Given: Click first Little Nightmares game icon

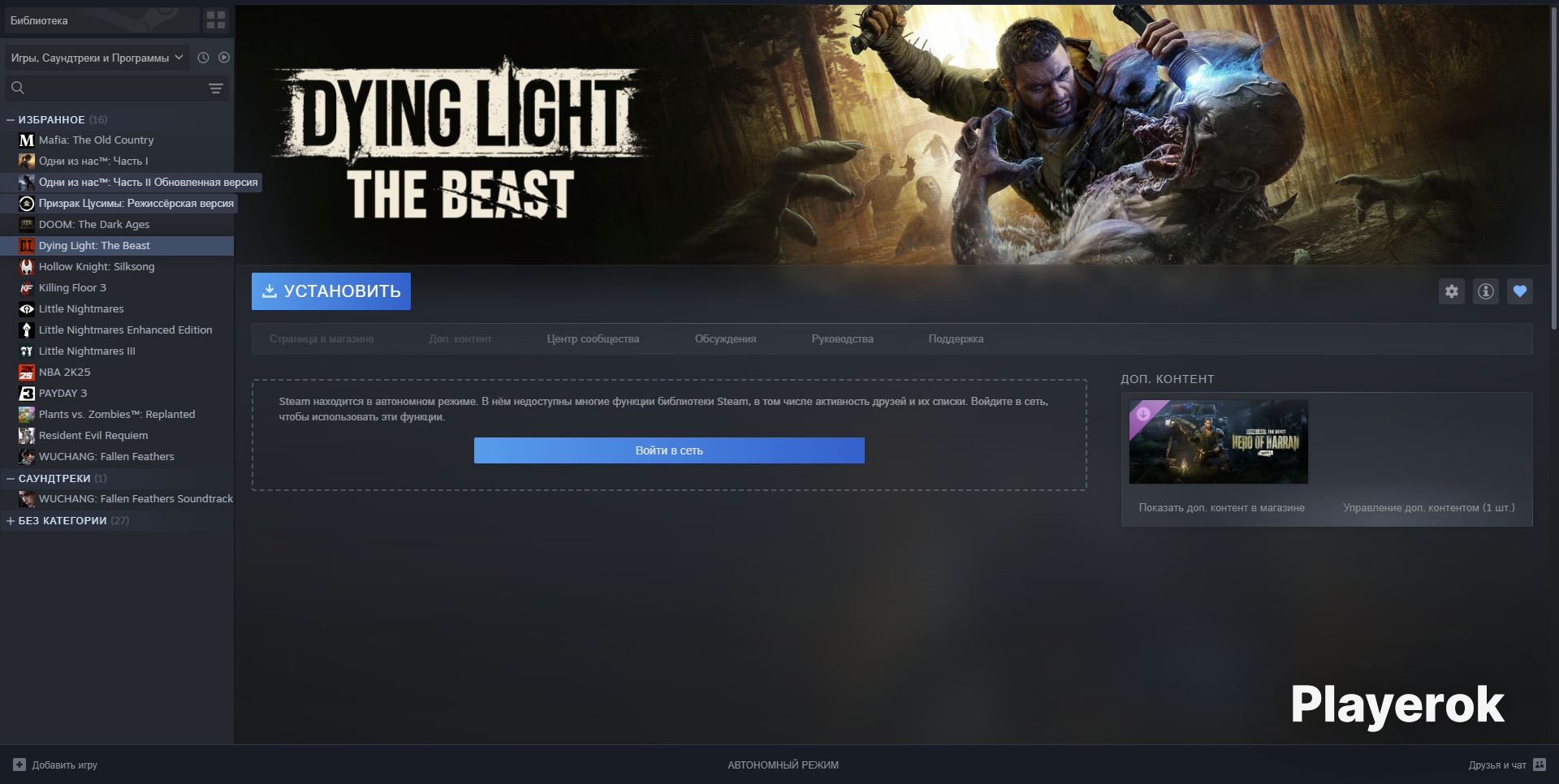Looking at the screenshot, I should click(x=27, y=309).
